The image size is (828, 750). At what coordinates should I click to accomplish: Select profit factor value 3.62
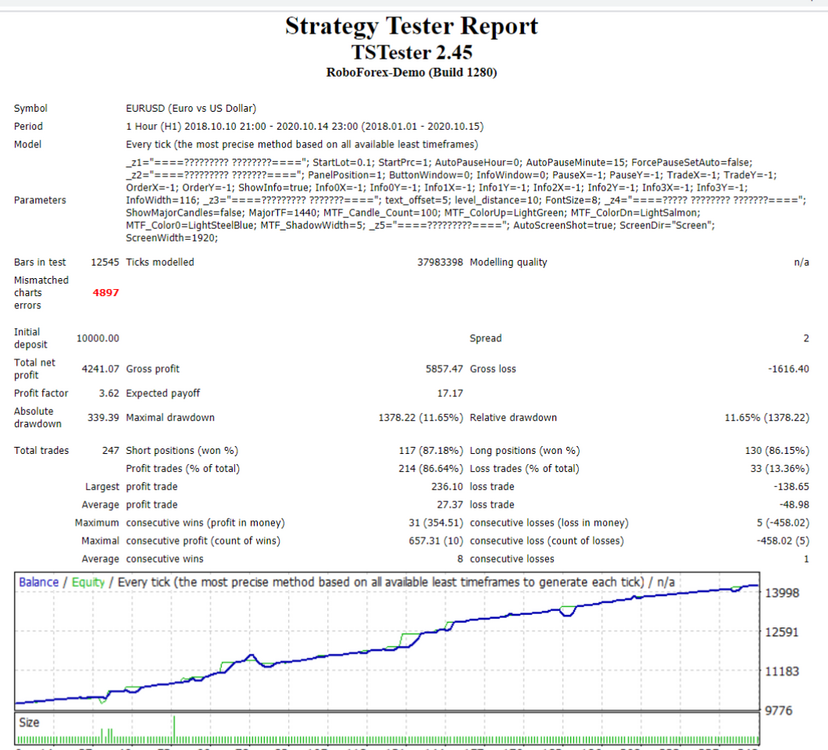click(109, 393)
